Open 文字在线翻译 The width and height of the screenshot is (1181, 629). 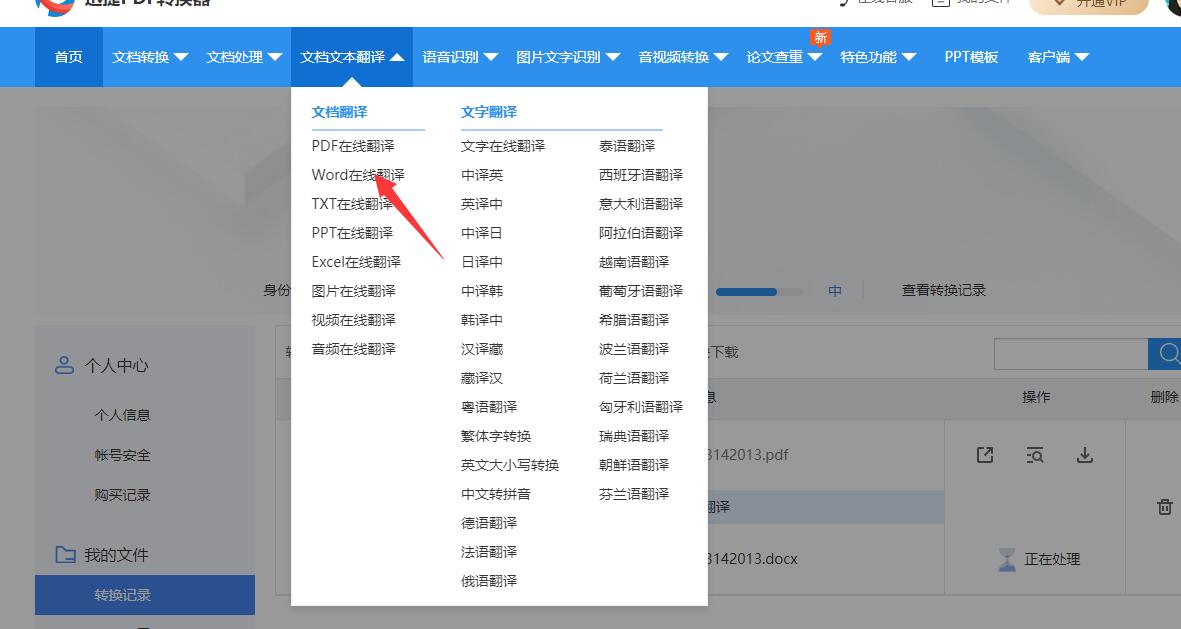(503, 146)
